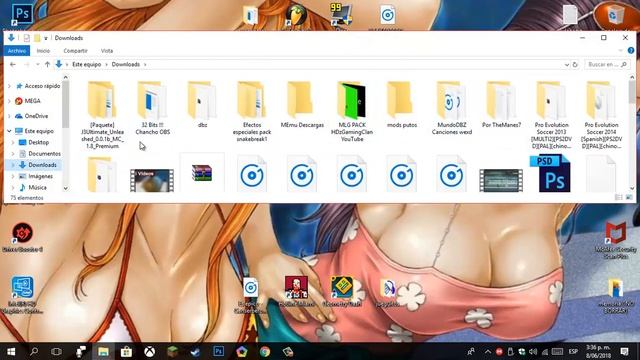
Task: Open Customize Quick Access Toolbar dropdown
Action: (46, 38)
